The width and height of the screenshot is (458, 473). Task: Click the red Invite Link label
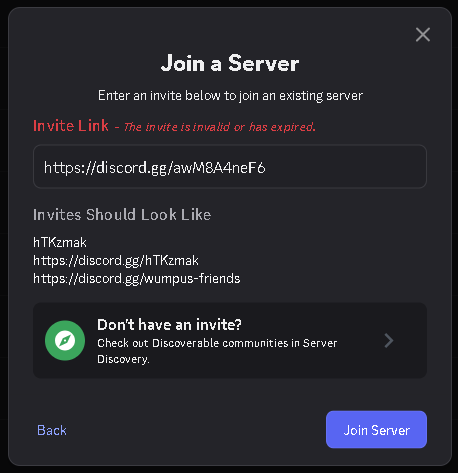71,126
